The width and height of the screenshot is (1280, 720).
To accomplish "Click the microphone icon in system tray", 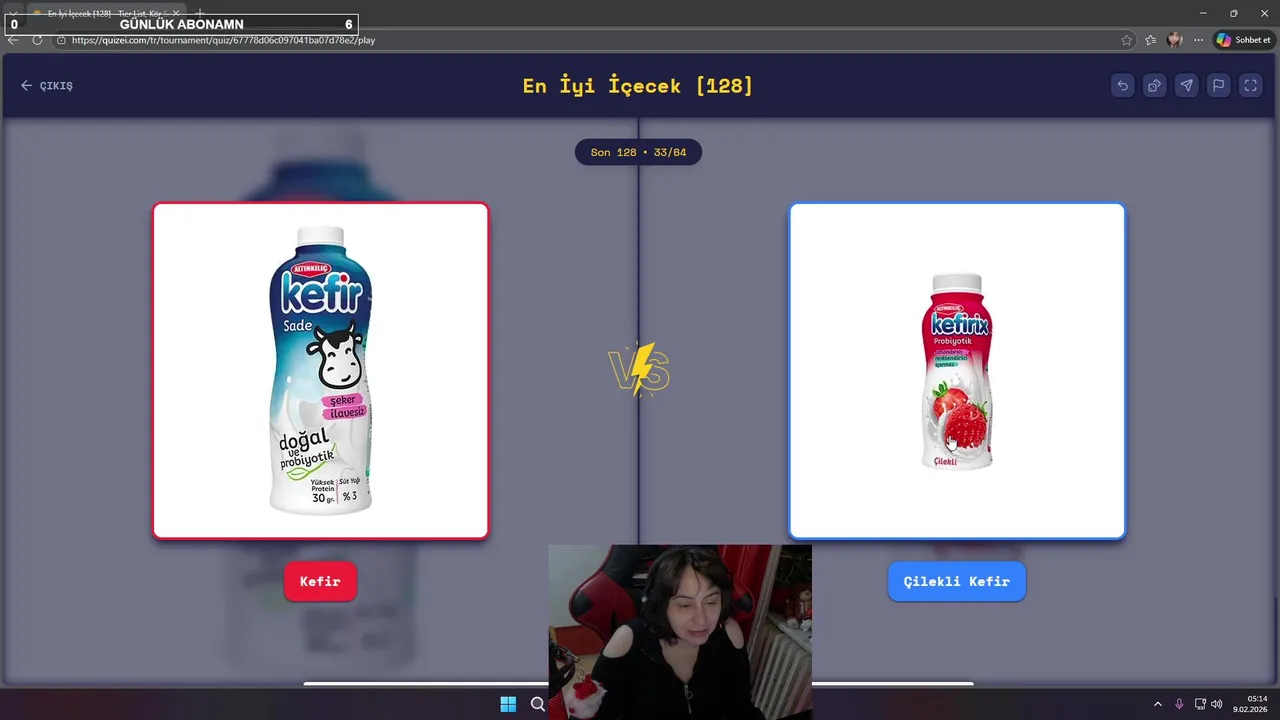I will coord(1179,704).
